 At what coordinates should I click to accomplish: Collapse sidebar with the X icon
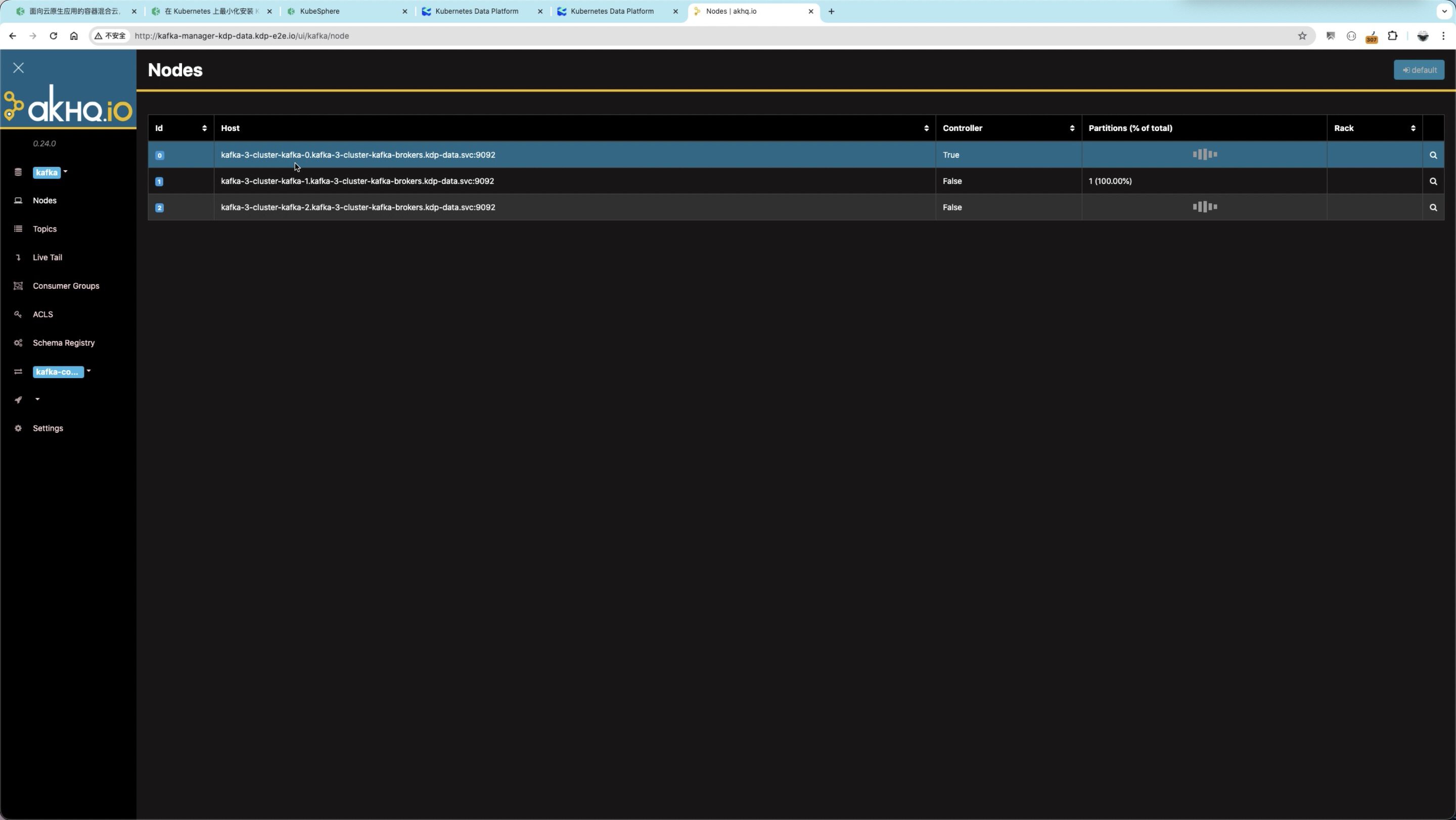(19, 68)
